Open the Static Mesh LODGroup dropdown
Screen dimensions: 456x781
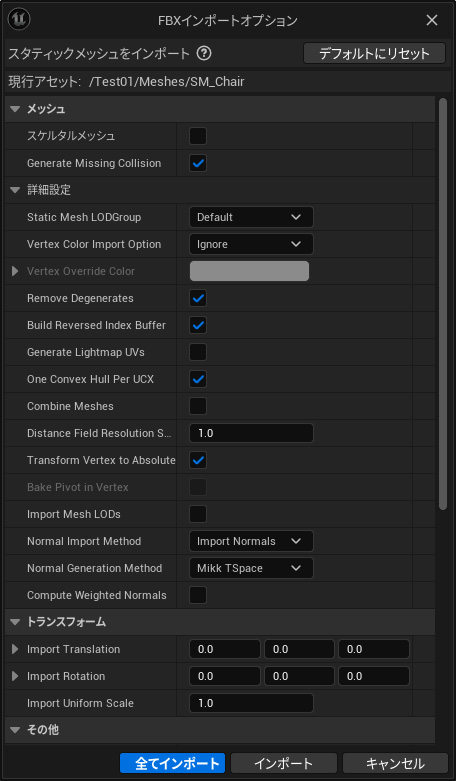point(251,217)
